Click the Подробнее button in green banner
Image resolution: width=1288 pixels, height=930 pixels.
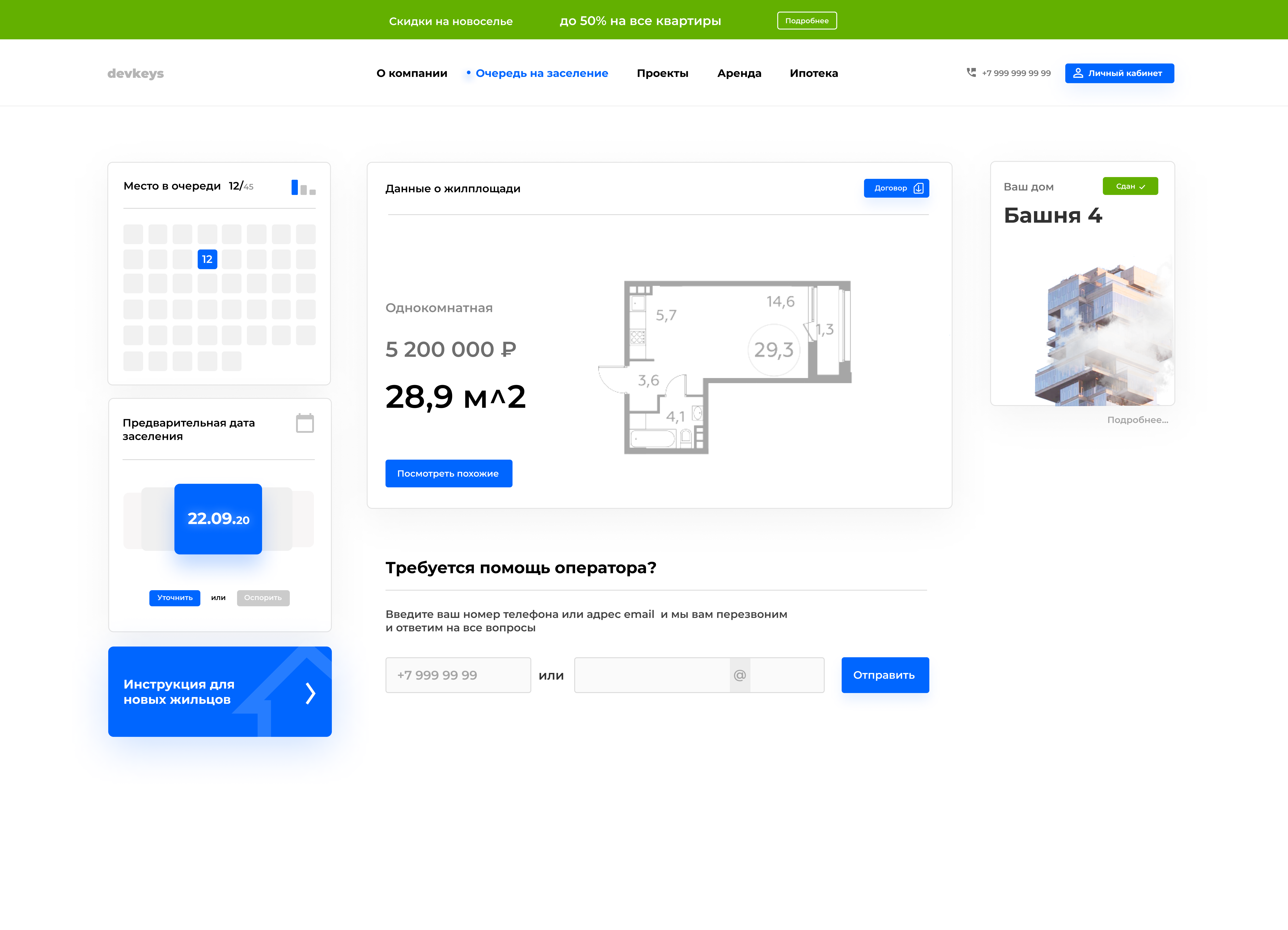(x=807, y=20)
